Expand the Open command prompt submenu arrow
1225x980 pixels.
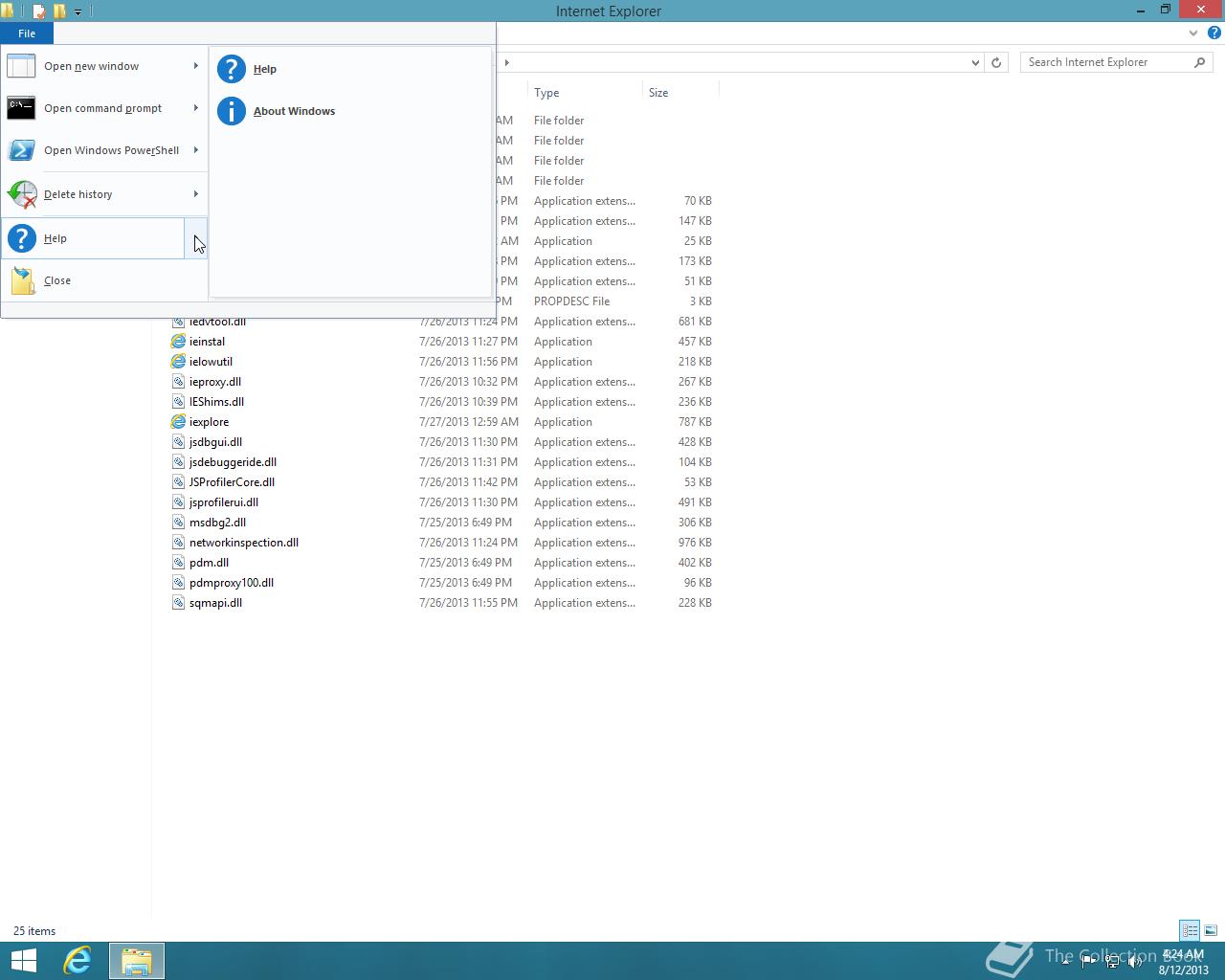point(195,108)
